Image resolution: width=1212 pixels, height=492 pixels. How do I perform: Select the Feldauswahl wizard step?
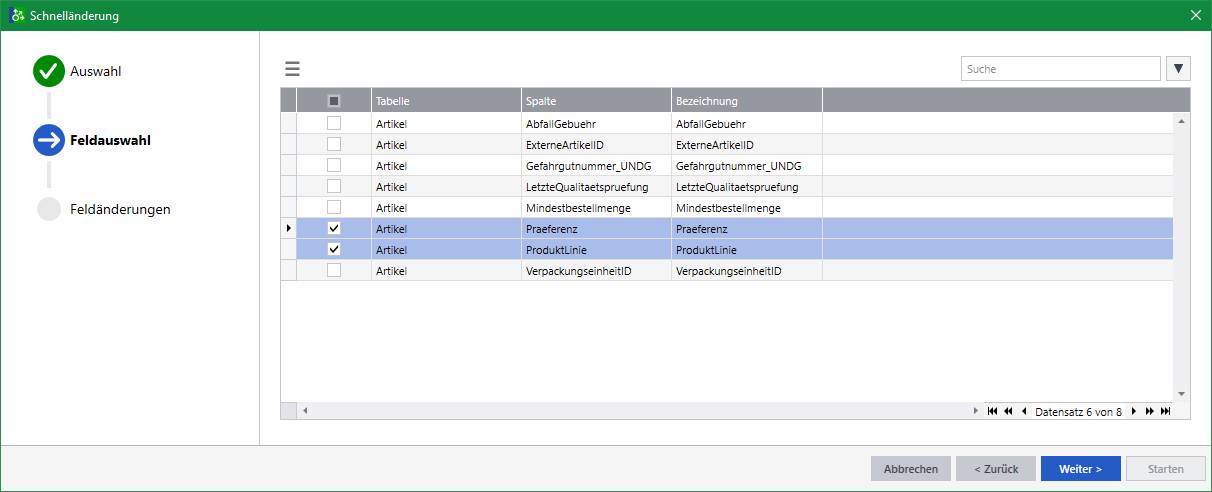(110, 140)
